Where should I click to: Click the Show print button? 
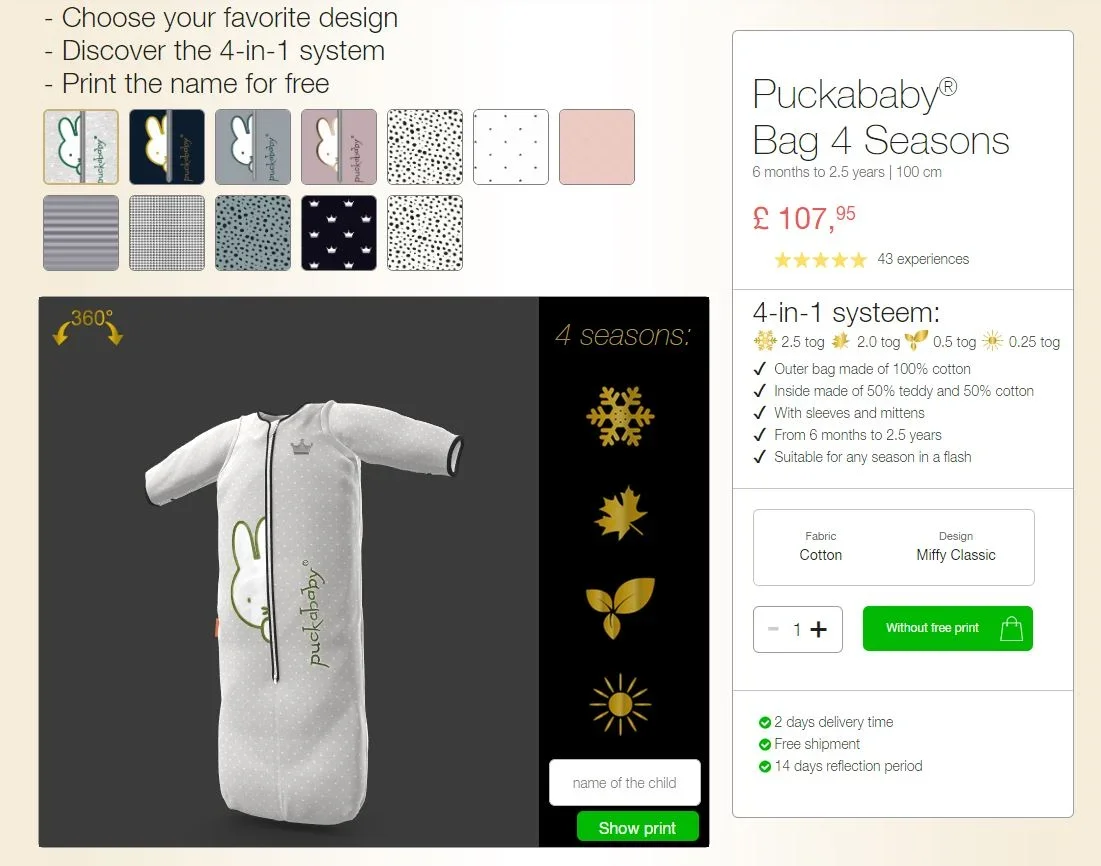(x=638, y=827)
